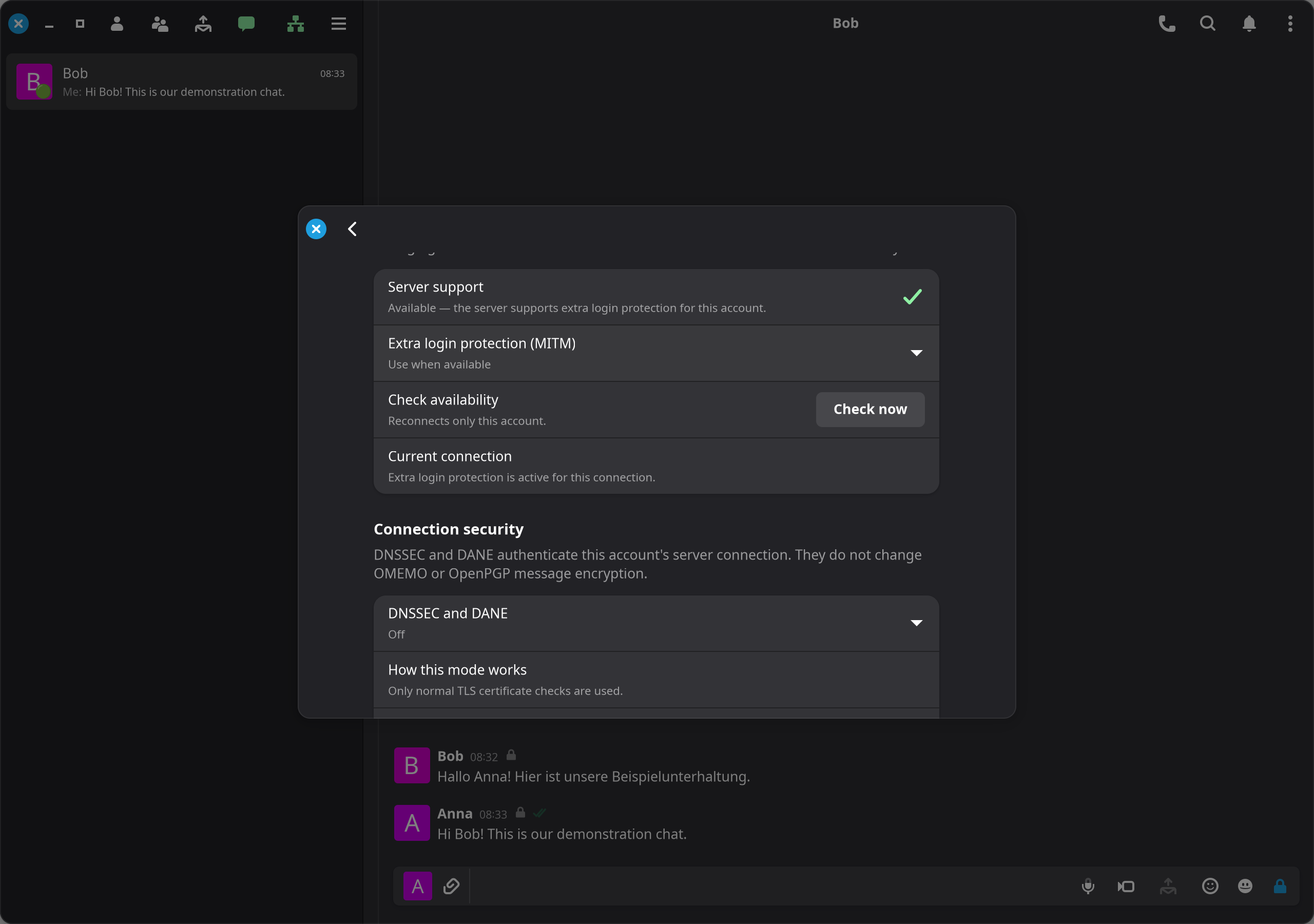Screen dimensions: 1314x924
Task: Click Bob's avatar beside the German message
Action: [x=412, y=765]
